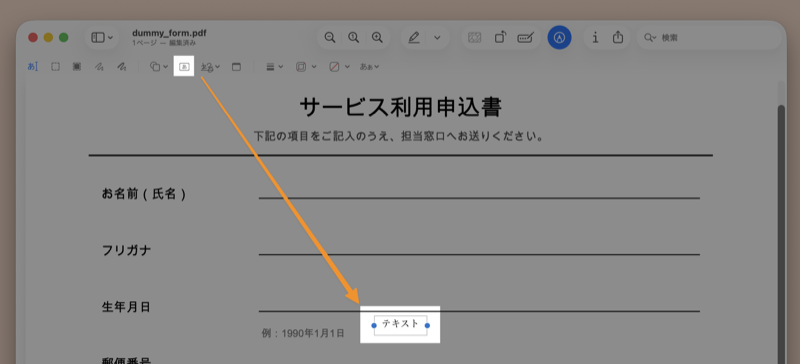
Task: Rotate the page with the rotate button
Action: [x=501, y=37]
